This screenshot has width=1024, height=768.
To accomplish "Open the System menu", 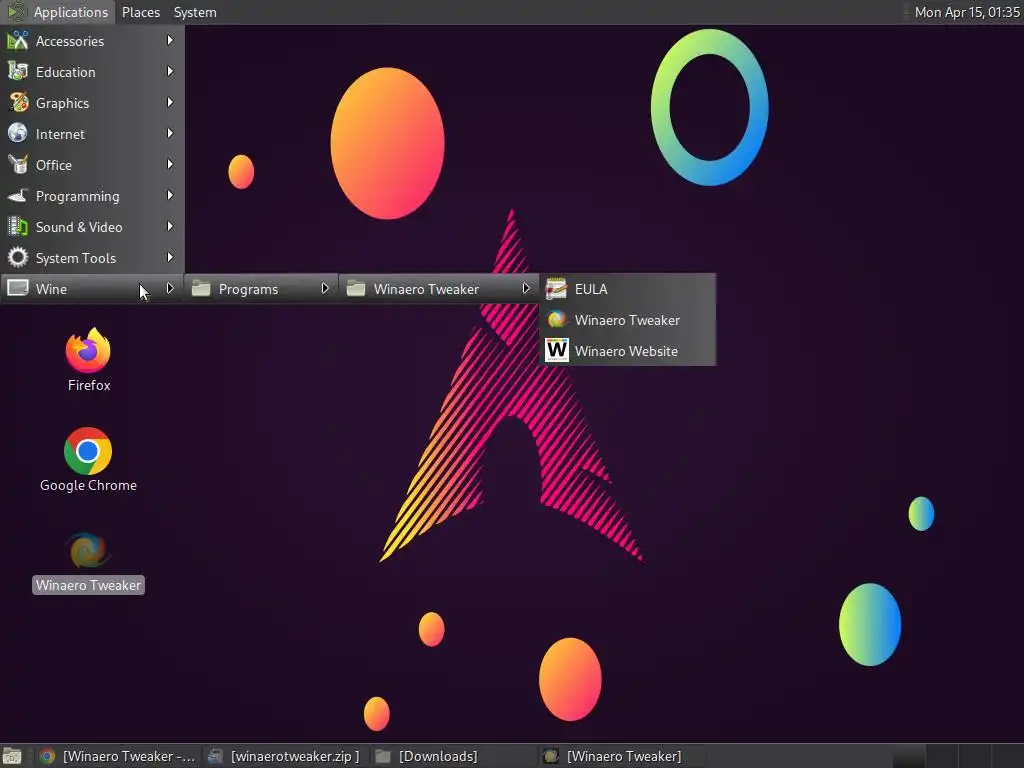I will tap(195, 12).
